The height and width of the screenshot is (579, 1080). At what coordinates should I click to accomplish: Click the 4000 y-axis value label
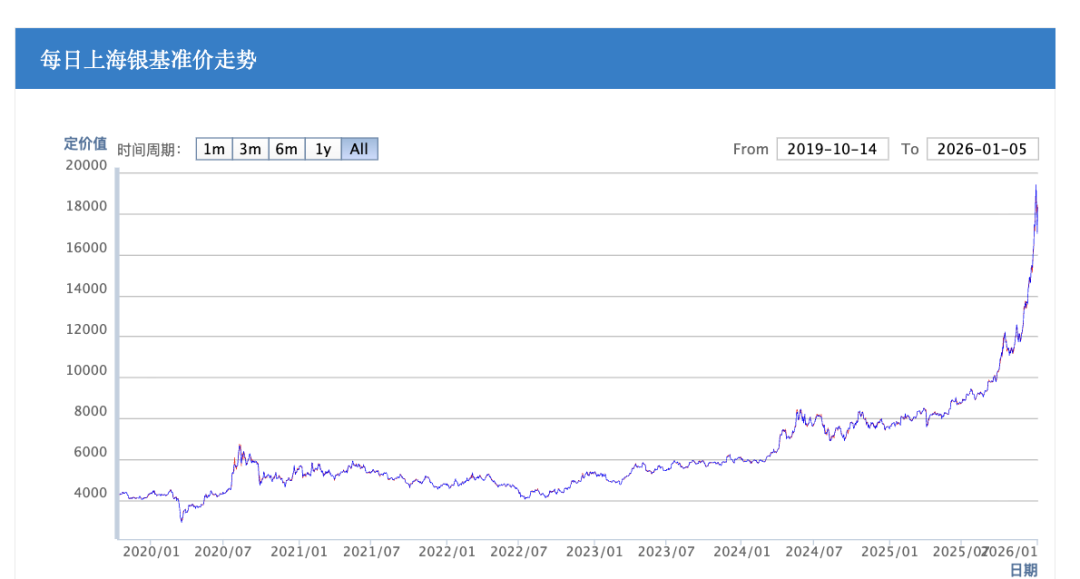(89, 493)
